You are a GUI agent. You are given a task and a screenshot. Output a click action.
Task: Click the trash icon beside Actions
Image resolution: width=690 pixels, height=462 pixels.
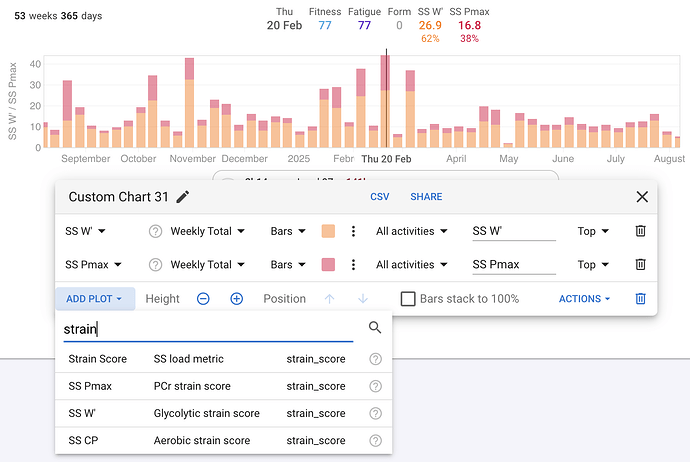641,299
